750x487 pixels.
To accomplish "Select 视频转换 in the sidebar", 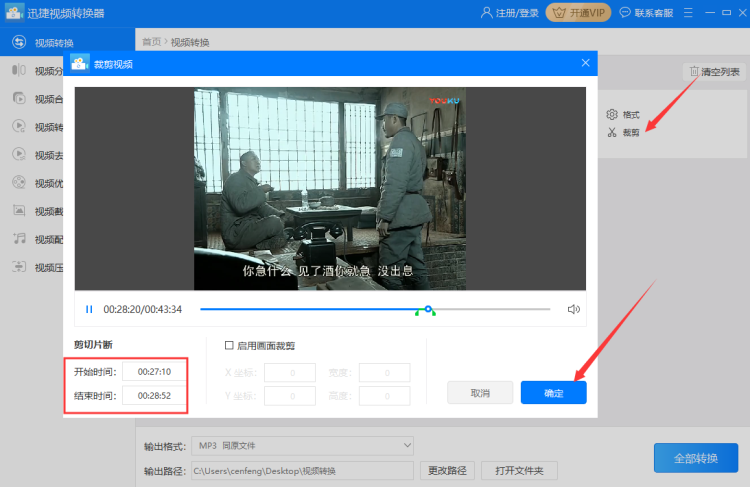I will (x=67, y=43).
